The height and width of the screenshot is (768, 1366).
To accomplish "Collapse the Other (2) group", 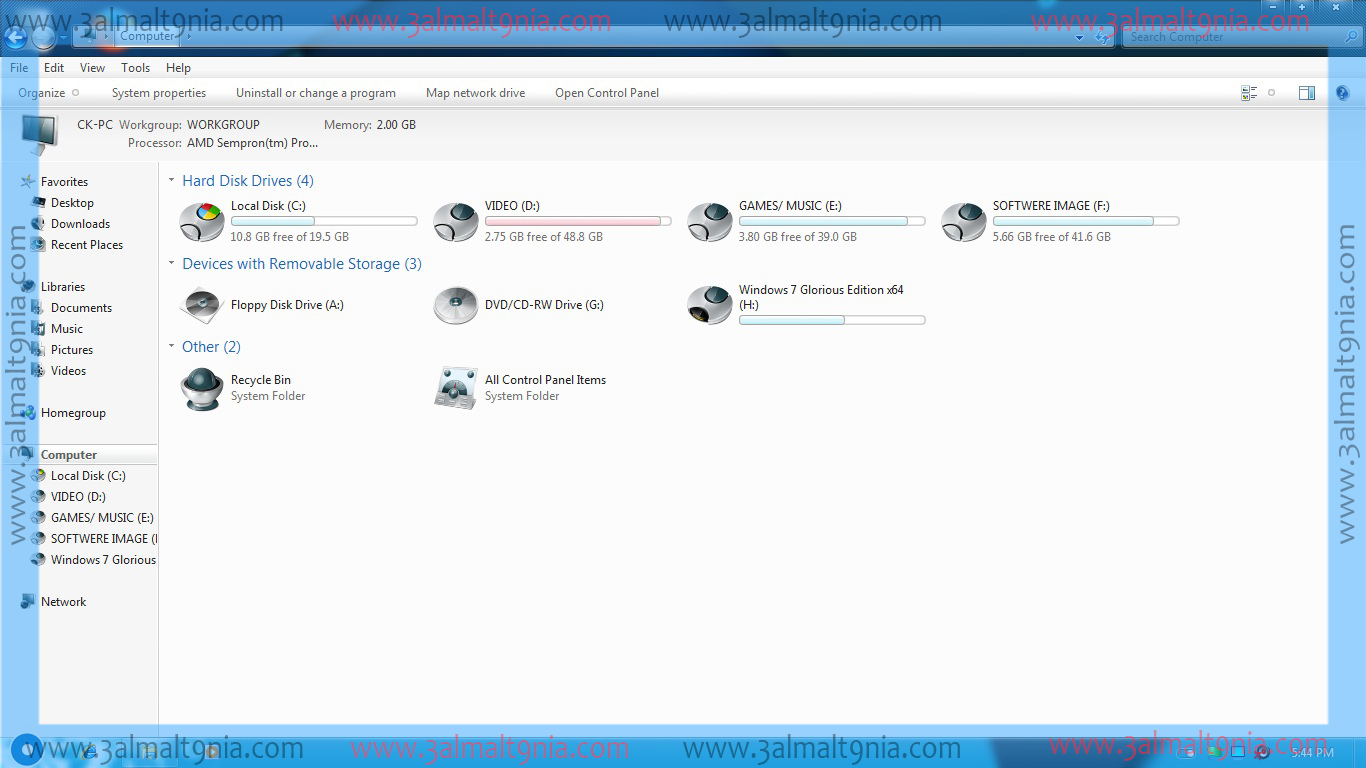I will click(172, 347).
